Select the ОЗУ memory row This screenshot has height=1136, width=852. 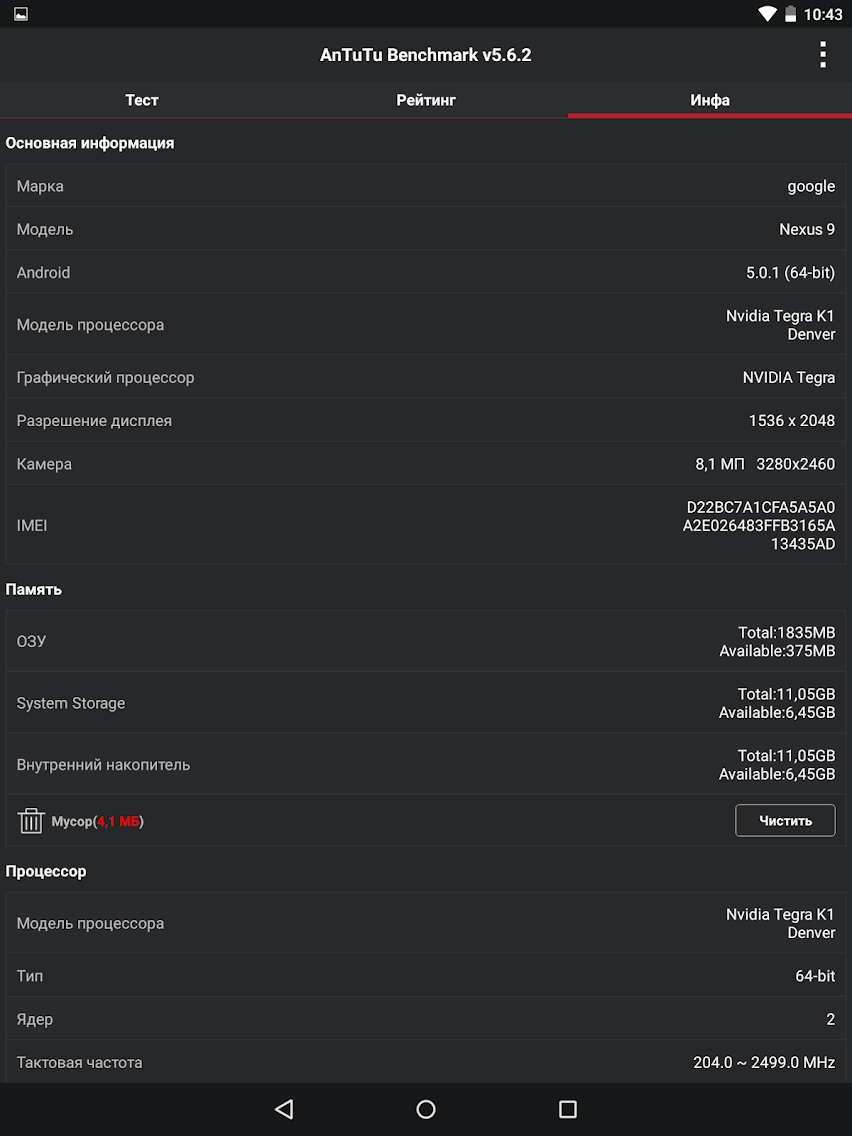(426, 641)
